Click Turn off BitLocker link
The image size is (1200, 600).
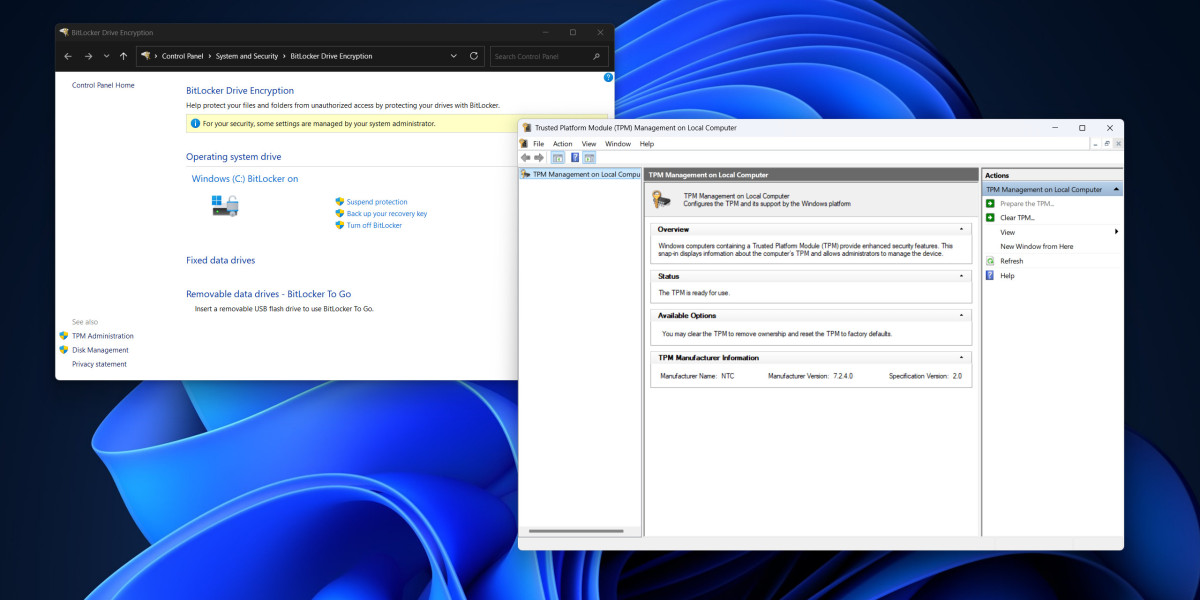pyautogui.click(x=374, y=225)
